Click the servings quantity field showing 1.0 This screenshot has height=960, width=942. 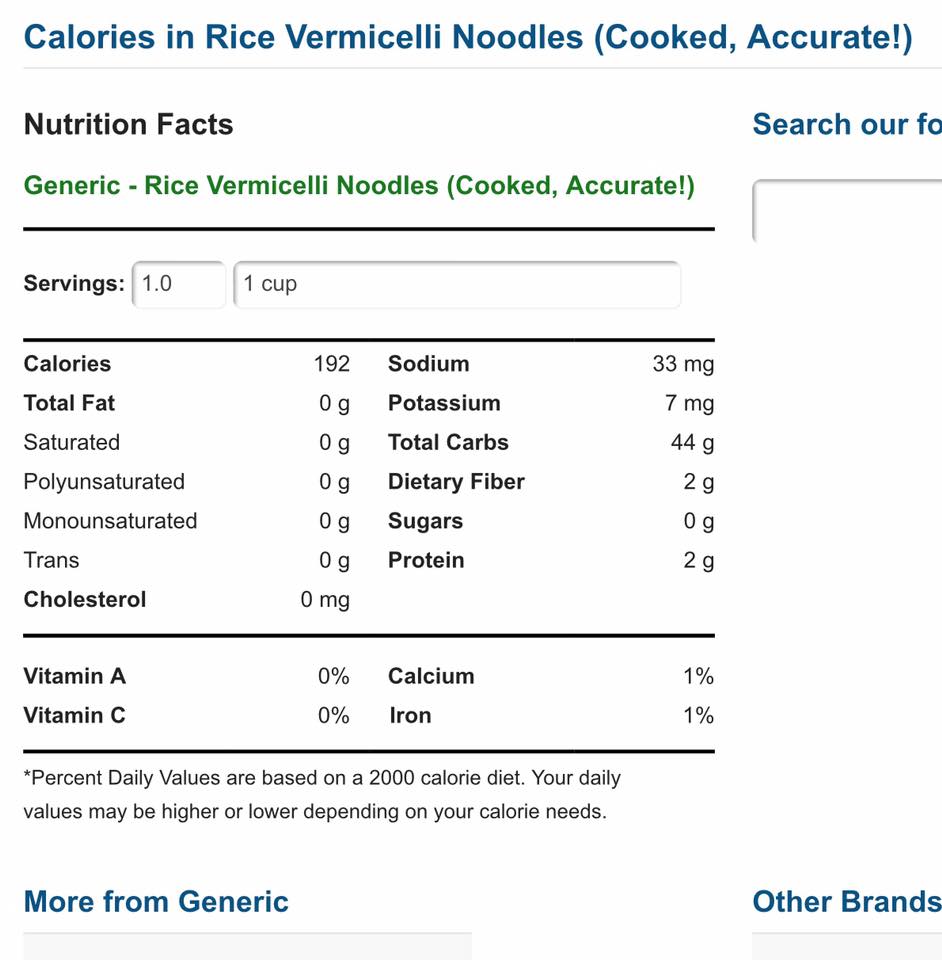pos(179,284)
